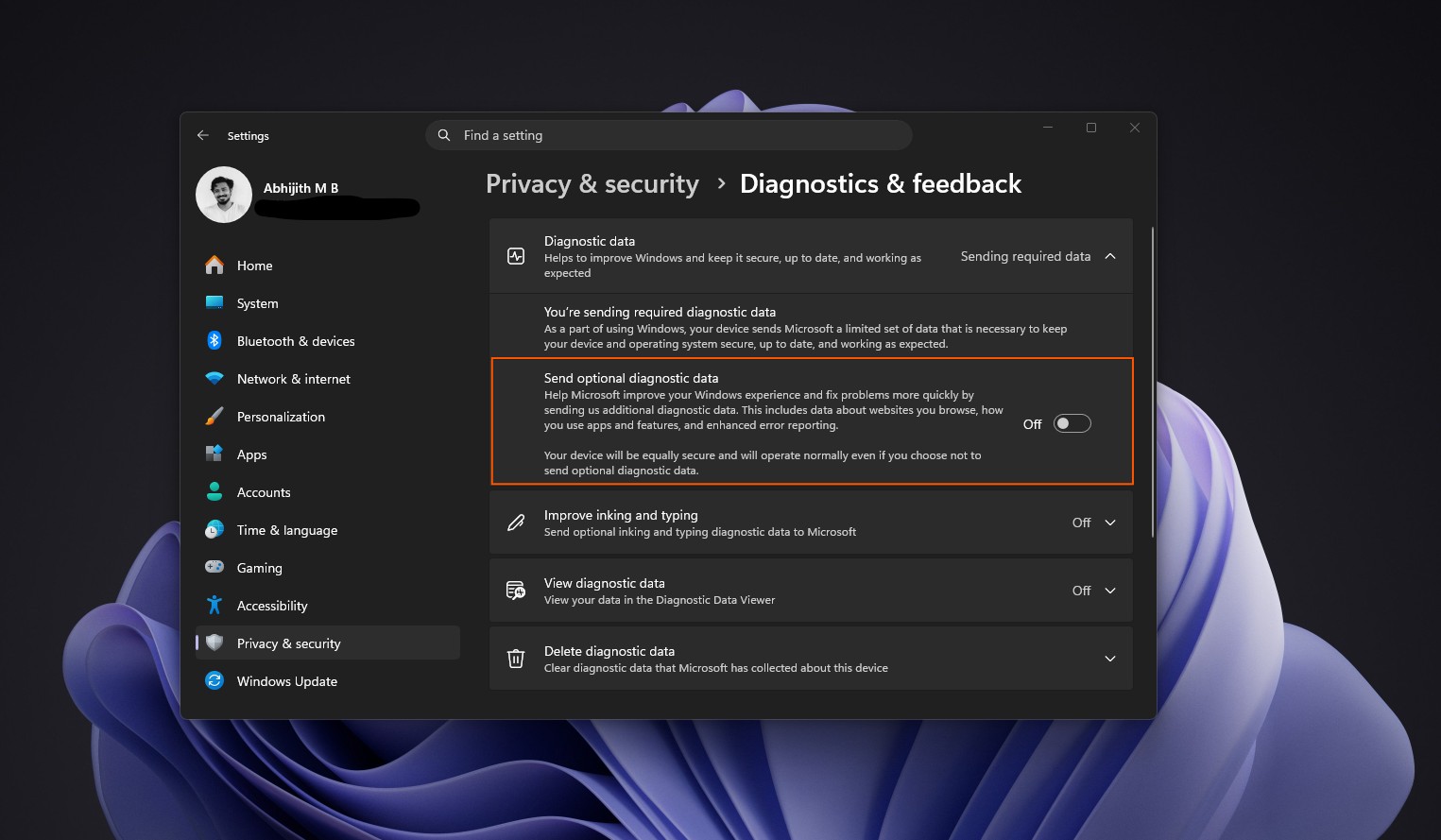The height and width of the screenshot is (840, 1441).
Task: Open Bluetooth & devices settings
Action: 328,341
